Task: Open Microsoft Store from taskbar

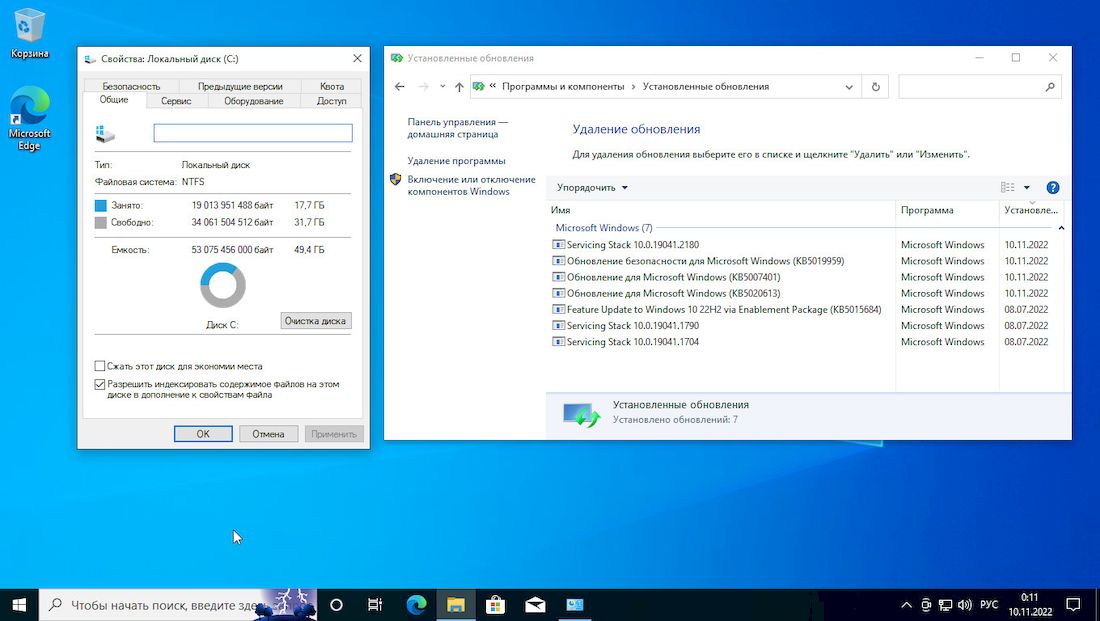Action: 495,604
